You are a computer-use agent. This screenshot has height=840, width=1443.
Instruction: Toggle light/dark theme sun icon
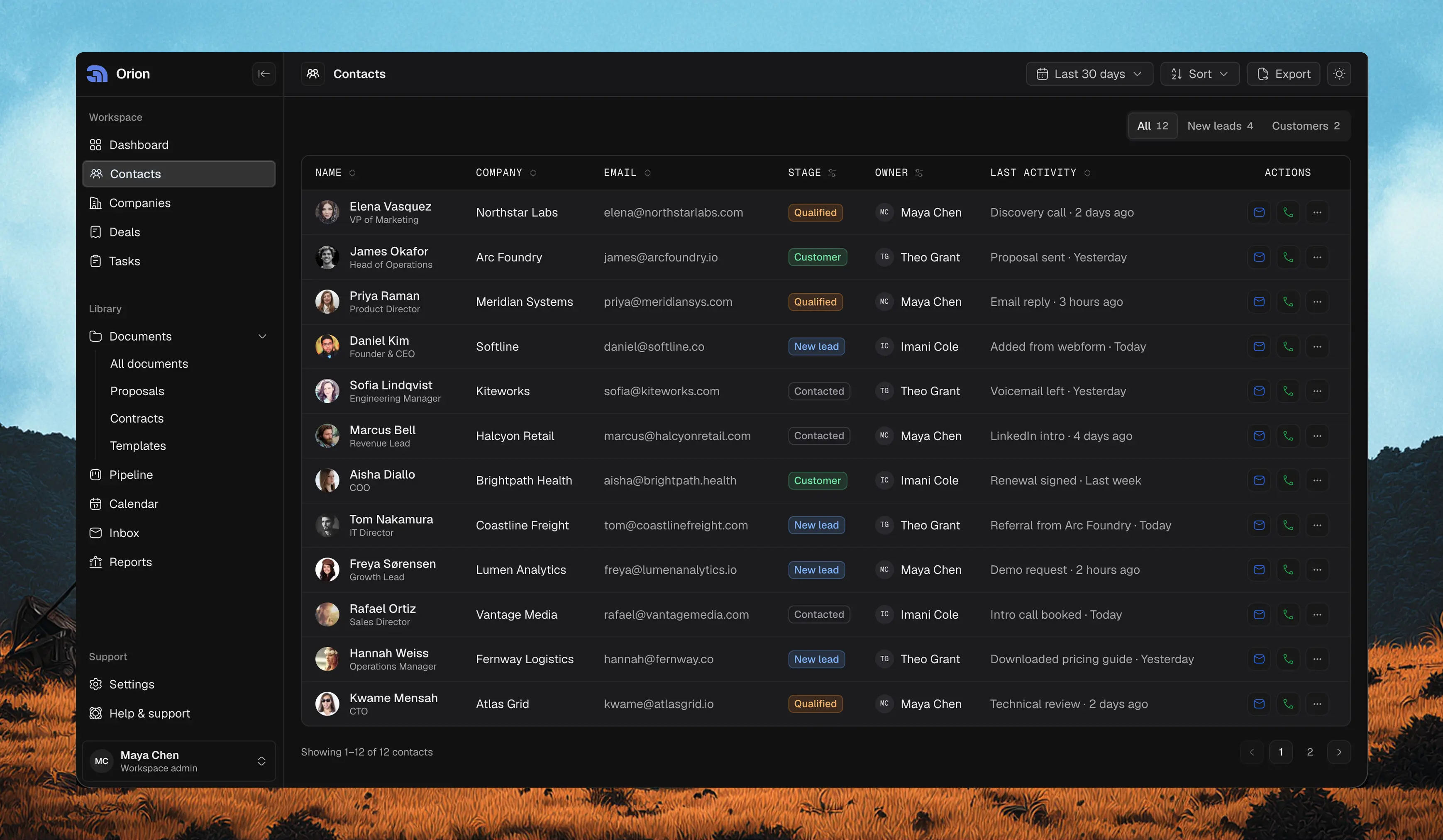tap(1339, 74)
